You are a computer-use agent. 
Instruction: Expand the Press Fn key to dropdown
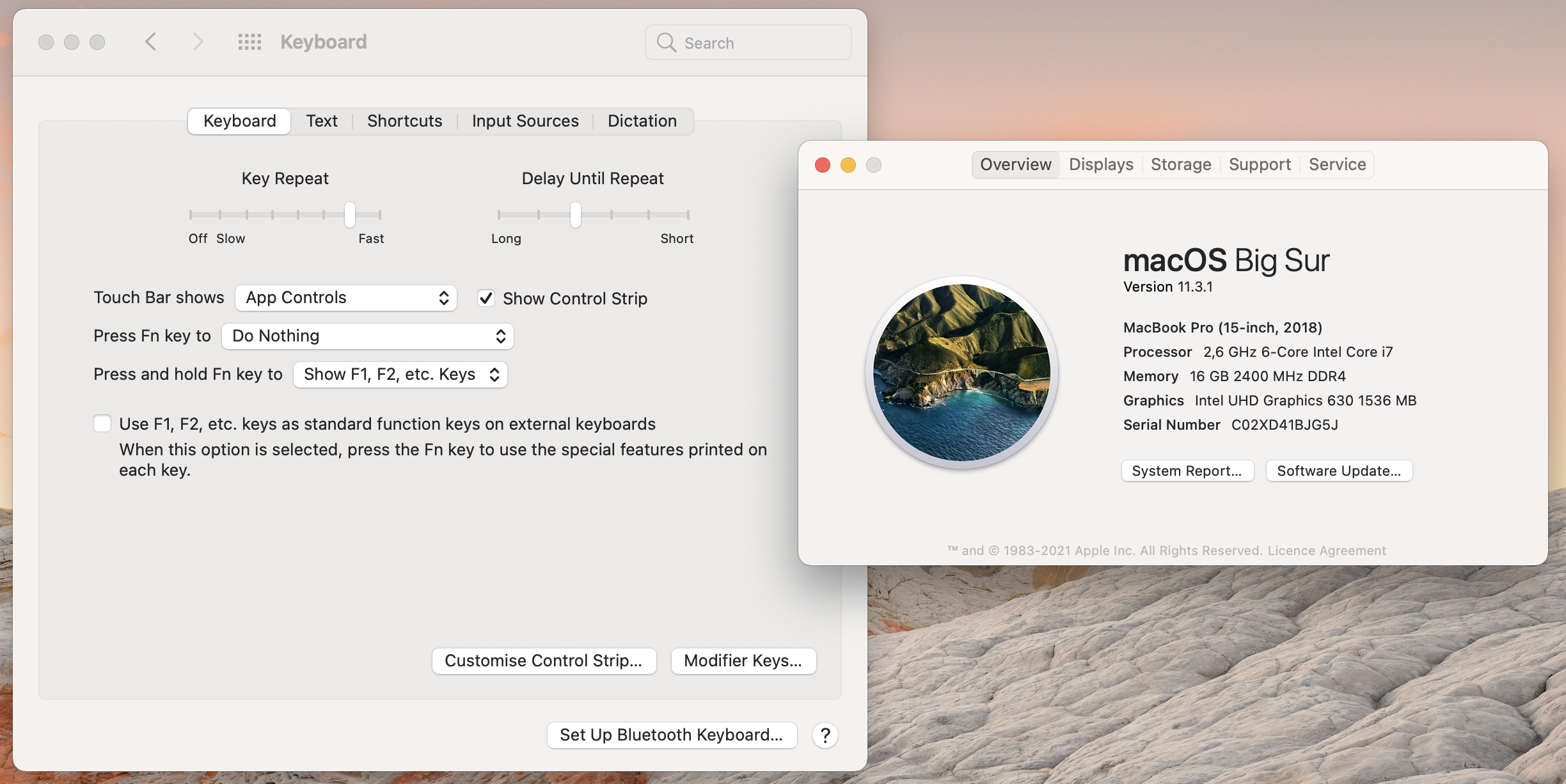(x=368, y=336)
